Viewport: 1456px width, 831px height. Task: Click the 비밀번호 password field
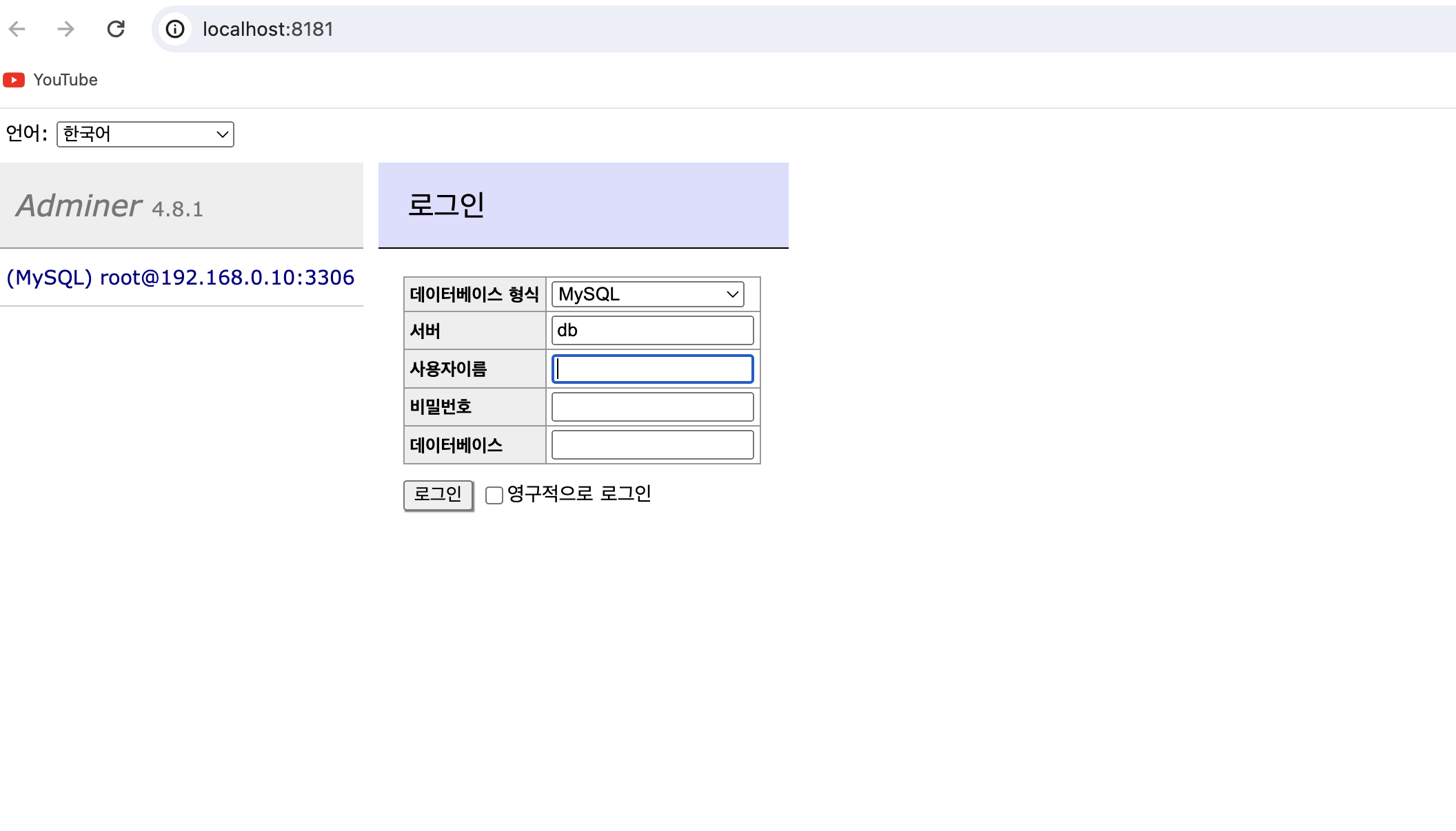point(652,407)
